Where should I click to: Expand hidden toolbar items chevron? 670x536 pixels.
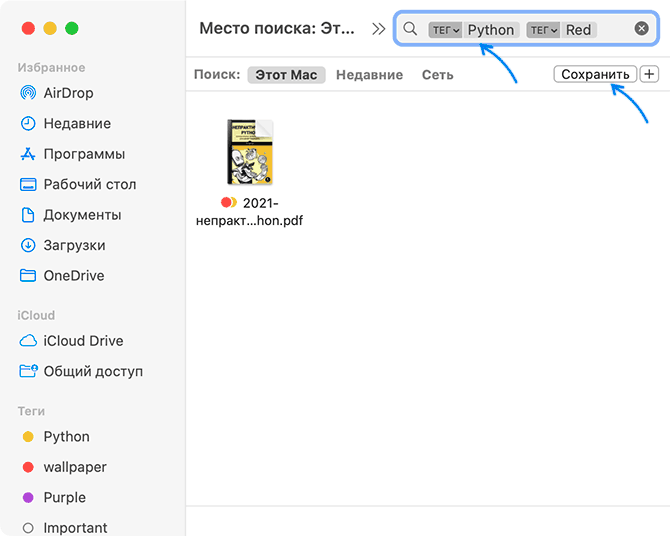[x=378, y=29]
